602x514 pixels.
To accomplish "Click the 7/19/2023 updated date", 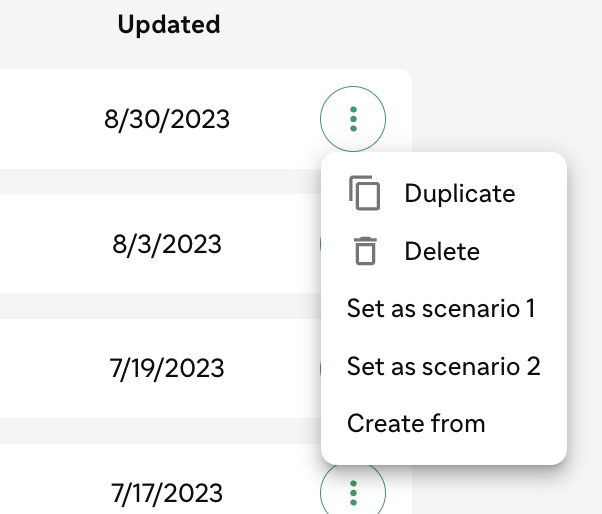I will coord(167,368).
